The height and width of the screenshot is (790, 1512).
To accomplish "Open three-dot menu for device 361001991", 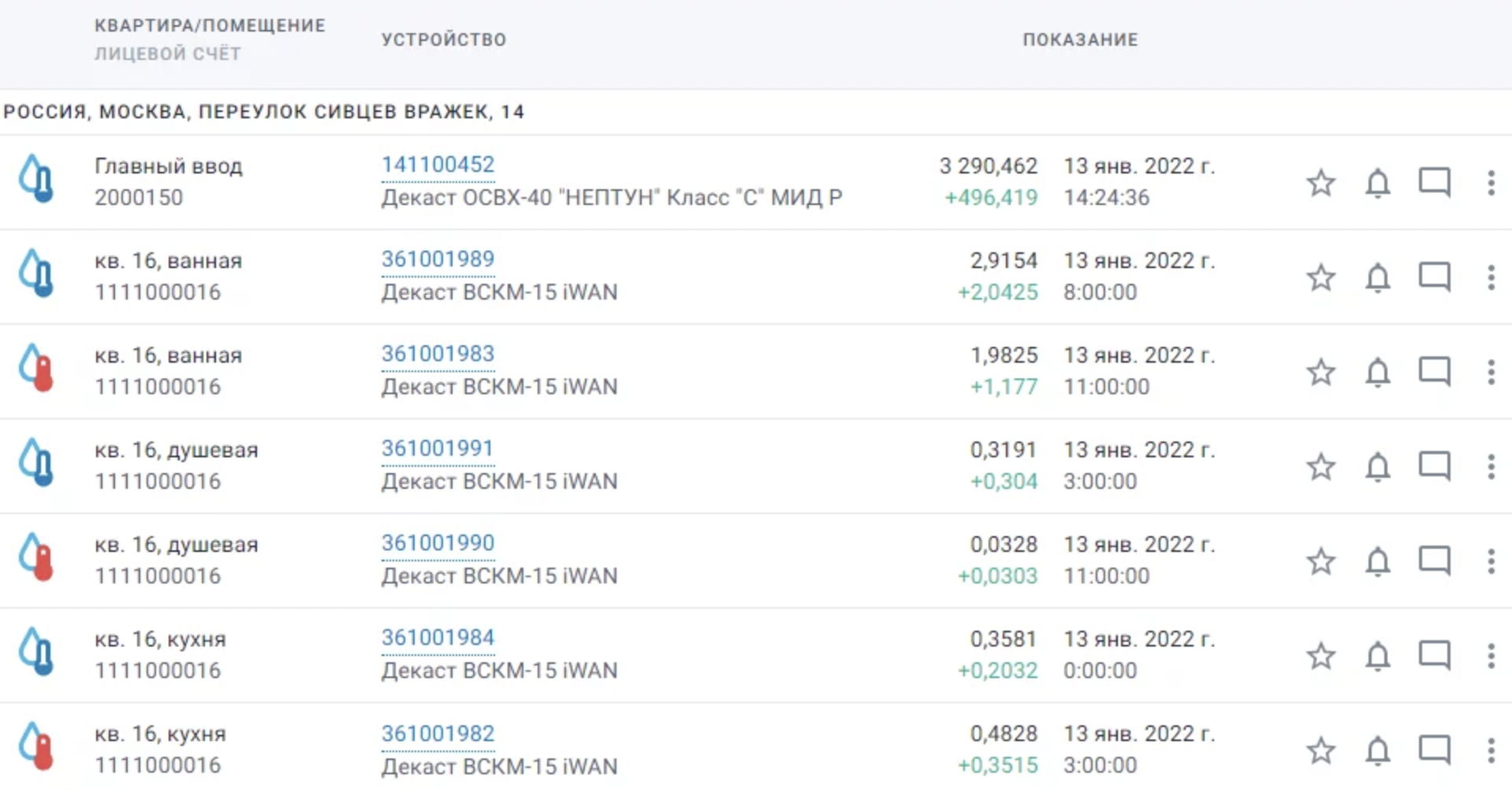I will (1490, 467).
